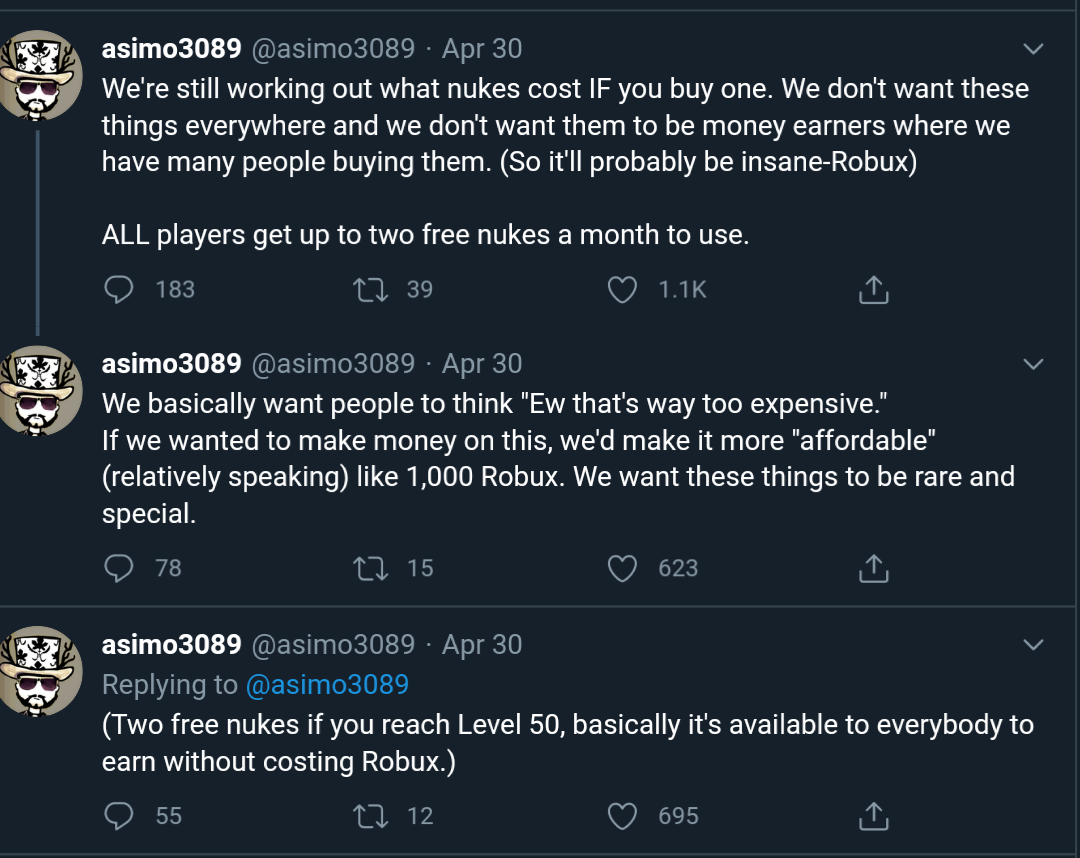This screenshot has height=858, width=1080.
Task: Open the chevron menu on the third tweet
Action: click(1033, 645)
